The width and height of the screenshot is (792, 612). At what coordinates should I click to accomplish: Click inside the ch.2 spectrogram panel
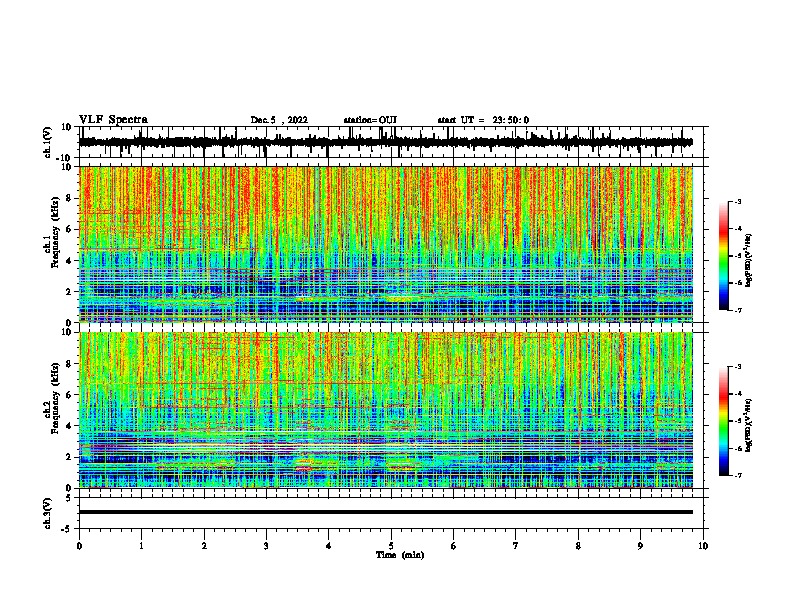[385, 410]
